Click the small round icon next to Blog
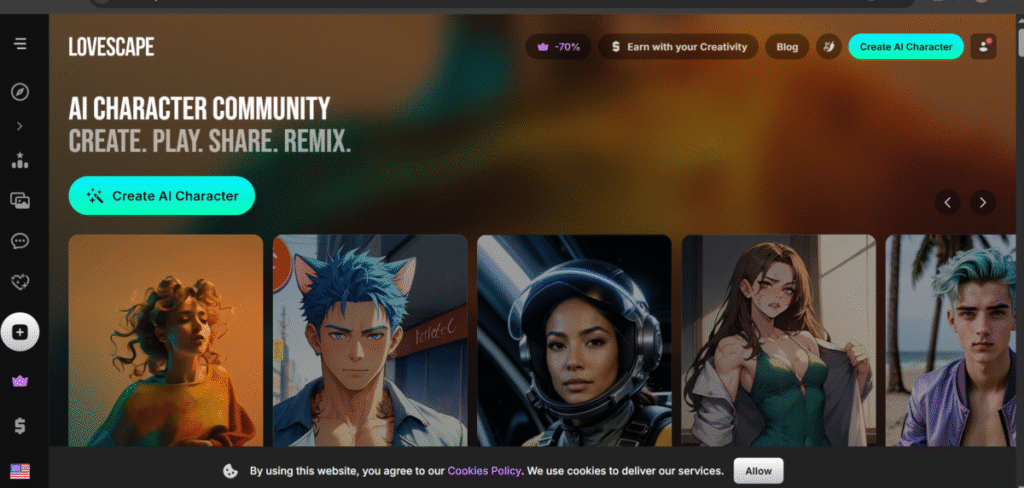This screenshot has height=488, width=1024. [x=828, y=46]
